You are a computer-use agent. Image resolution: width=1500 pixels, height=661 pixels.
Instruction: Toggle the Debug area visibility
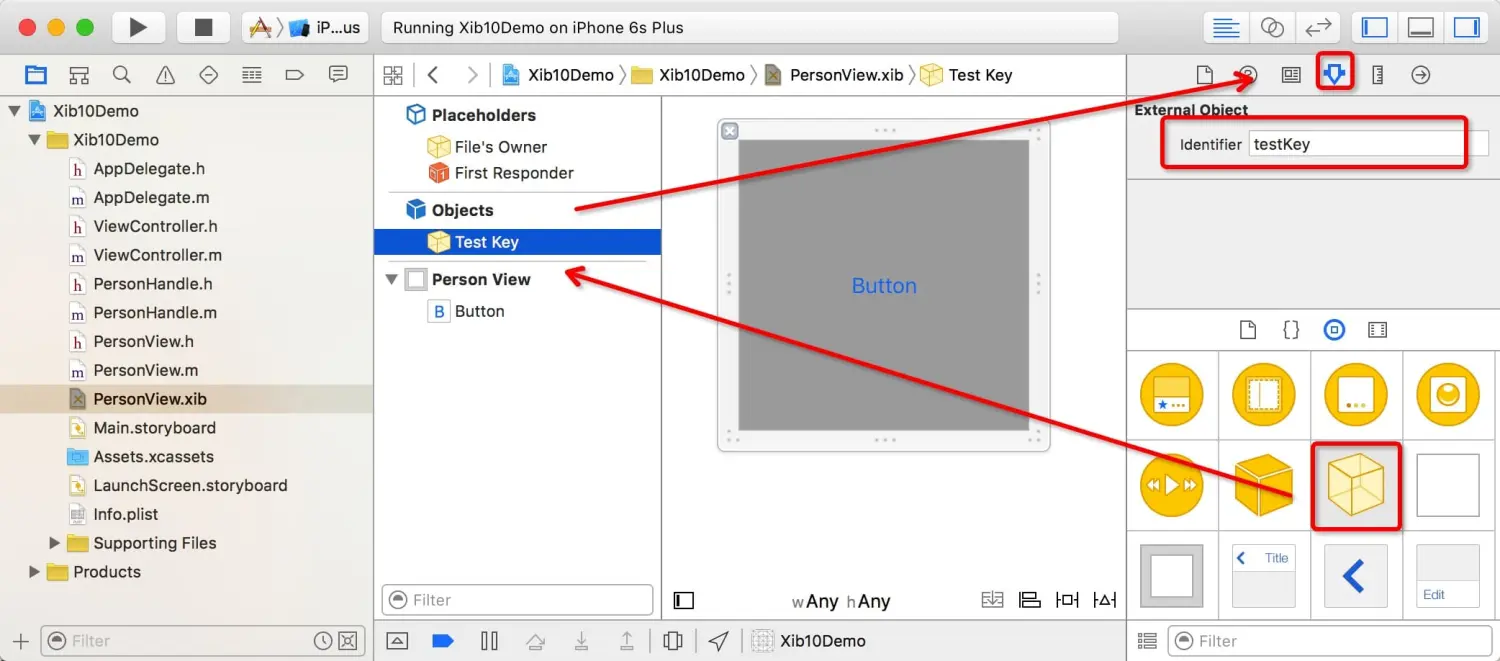(1421, 28)
